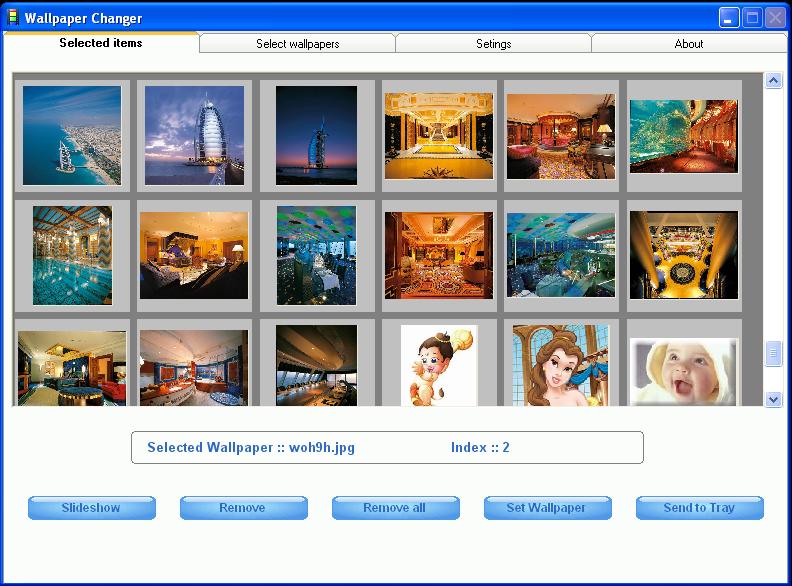Click the scroll up arrow of thumbnail list
The image size is (792, 586).
point(773,81)
